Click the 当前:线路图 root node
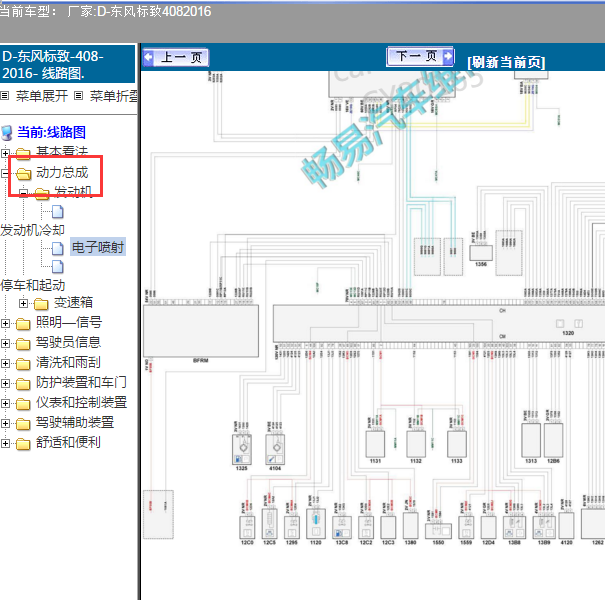The width and height of the screenshot is (605, 600). click(51, 132)
